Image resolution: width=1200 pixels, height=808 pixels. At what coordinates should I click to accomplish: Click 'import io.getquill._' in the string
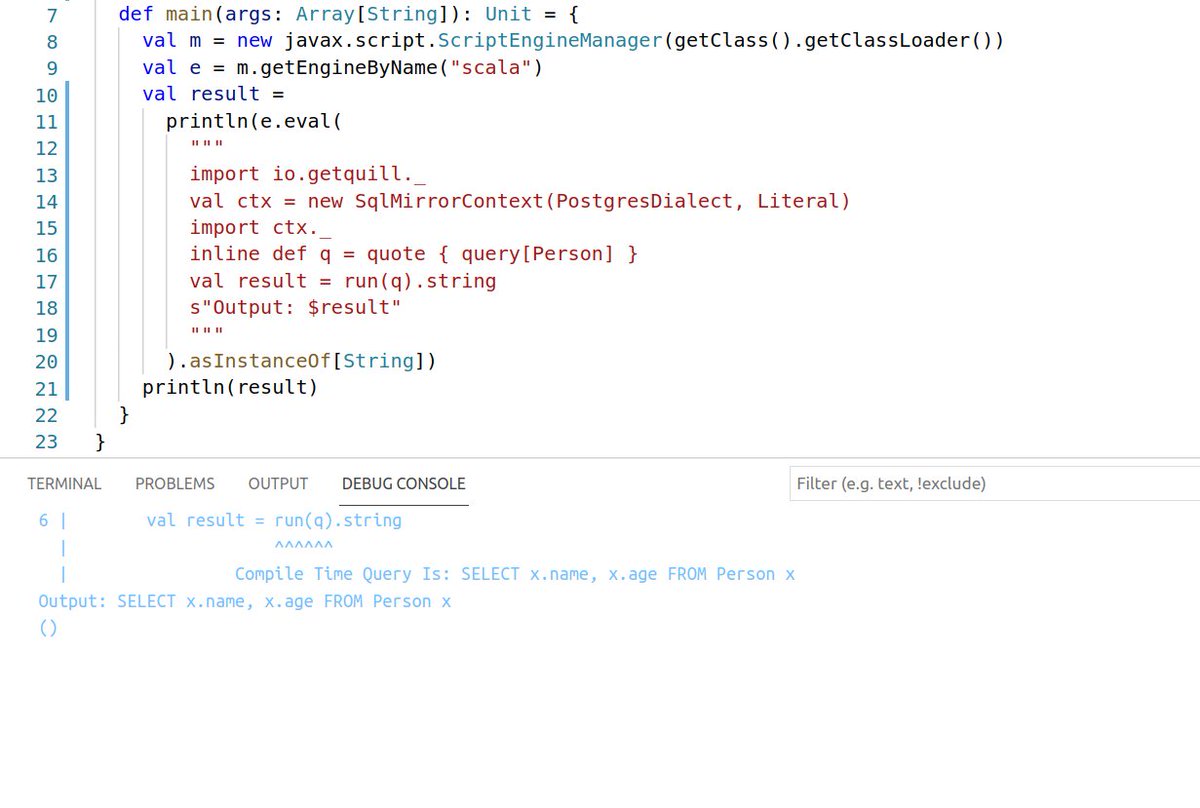308,174
